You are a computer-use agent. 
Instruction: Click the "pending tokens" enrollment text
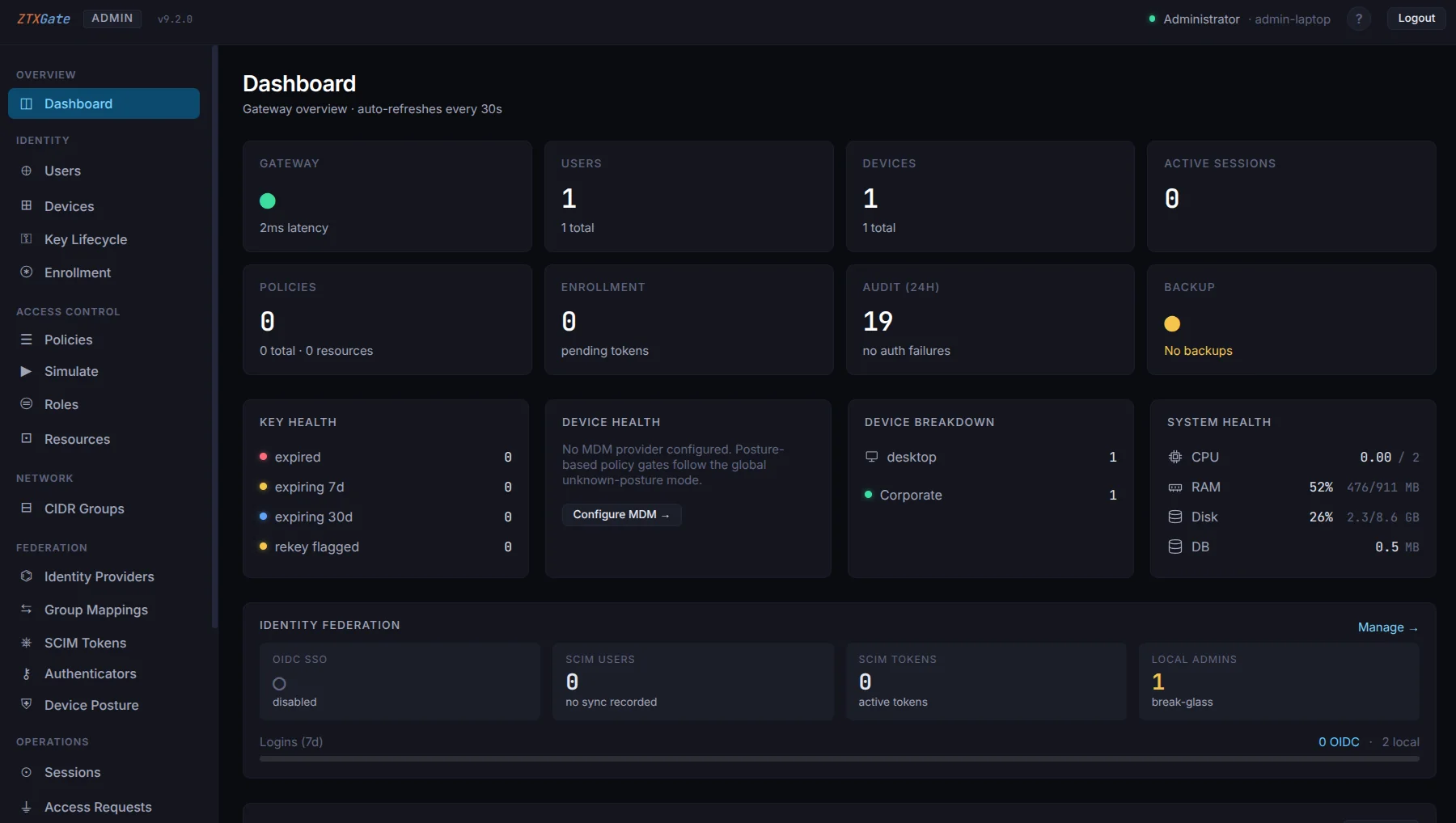[604, 351]
